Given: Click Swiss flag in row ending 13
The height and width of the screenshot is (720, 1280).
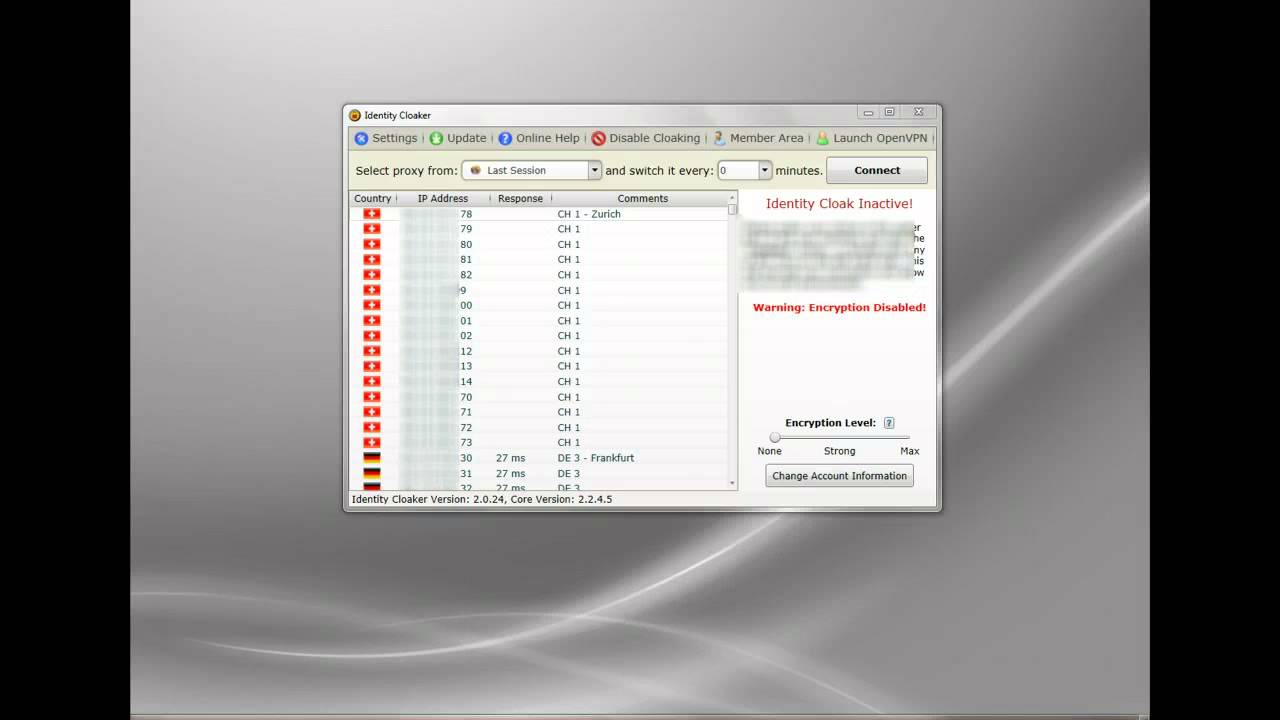Looking at the screenshot, I should point(371,366).
